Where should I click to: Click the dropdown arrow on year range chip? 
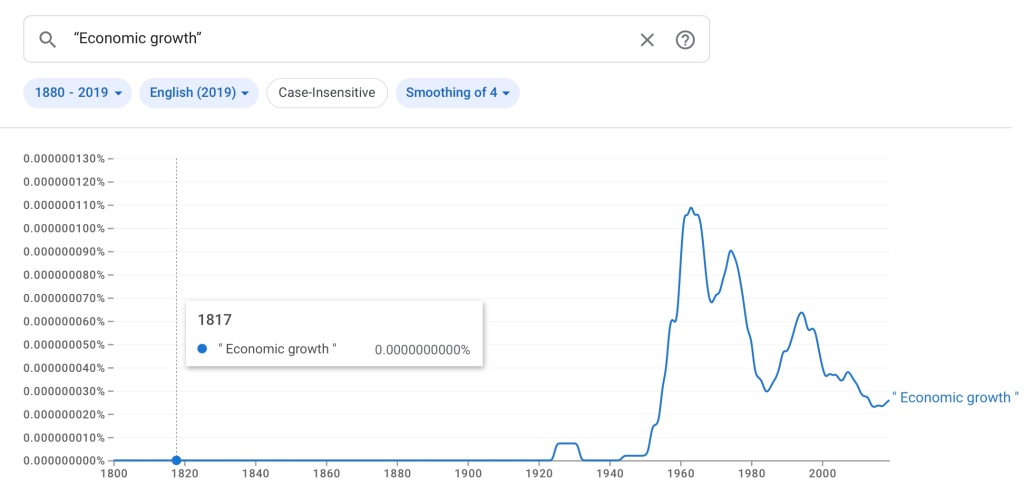coord(119,93)
